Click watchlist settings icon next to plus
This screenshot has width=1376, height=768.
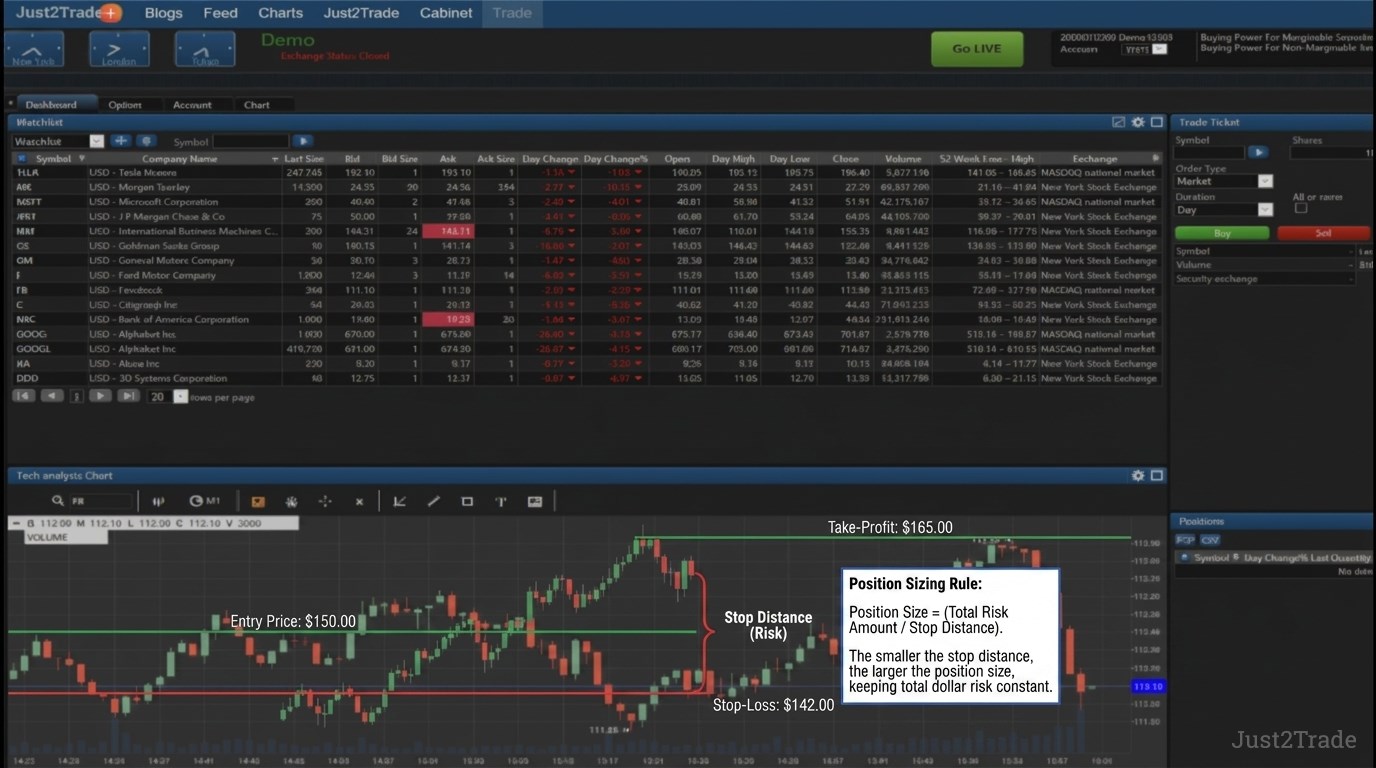coord(146,141)
